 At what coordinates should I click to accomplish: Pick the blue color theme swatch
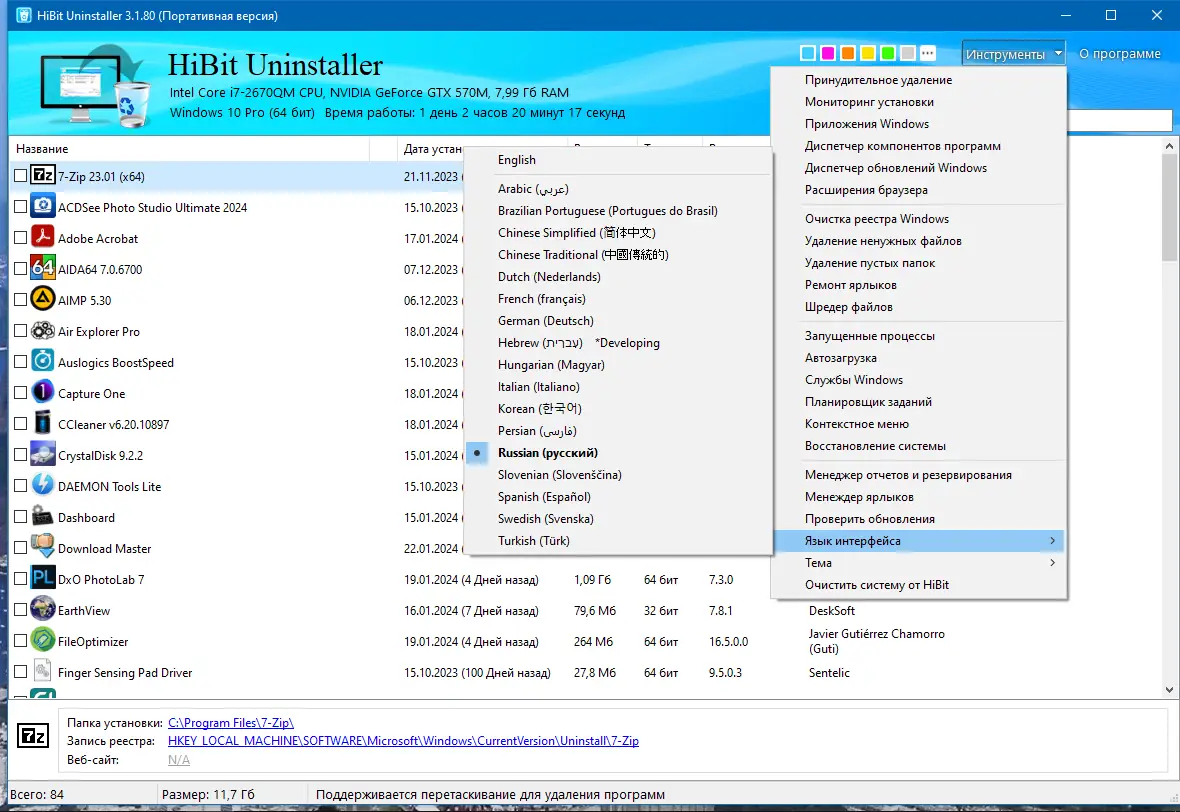[x=807, y=53]
